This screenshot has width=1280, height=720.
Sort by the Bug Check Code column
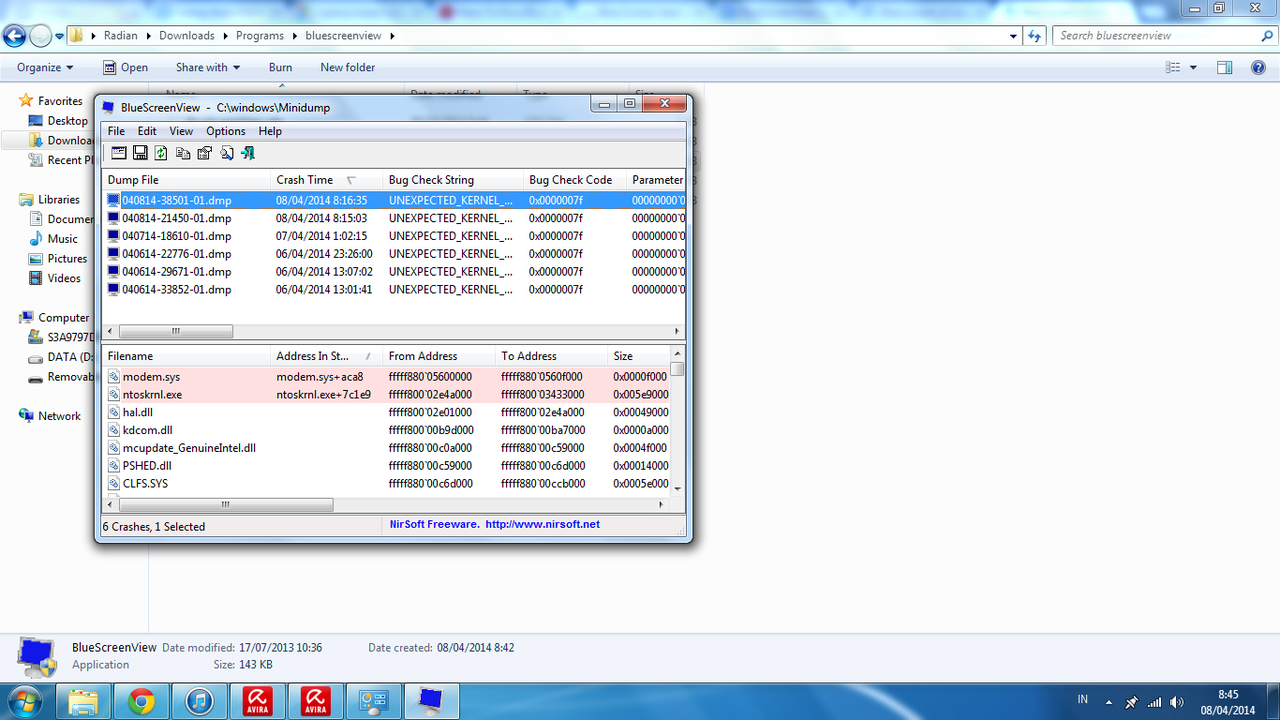pos(575,180)
